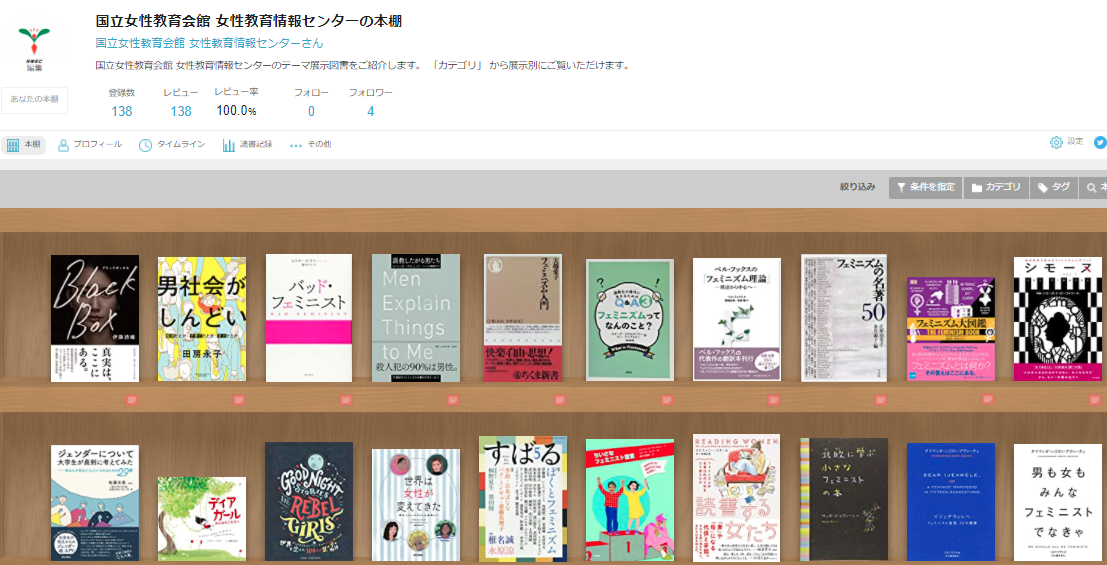
Task: Click review icon under フェミニズムってなんのこと?
Action: tap(667, 400)
